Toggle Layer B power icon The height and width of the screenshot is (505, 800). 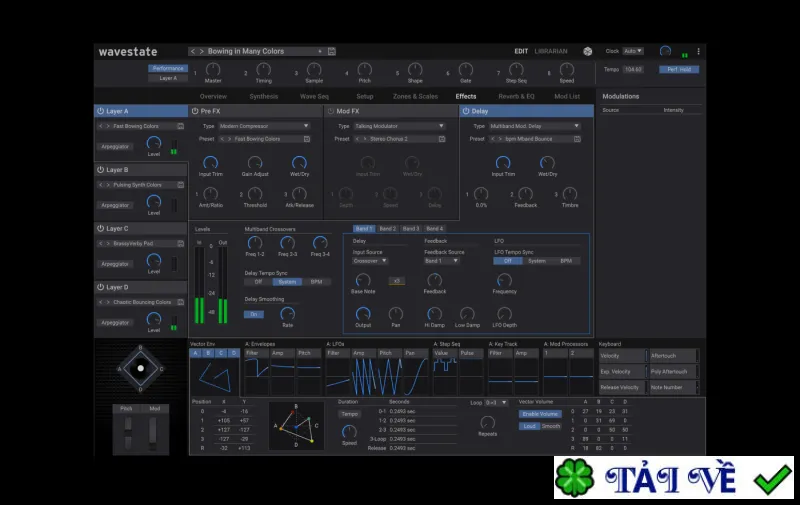(101, 170)
